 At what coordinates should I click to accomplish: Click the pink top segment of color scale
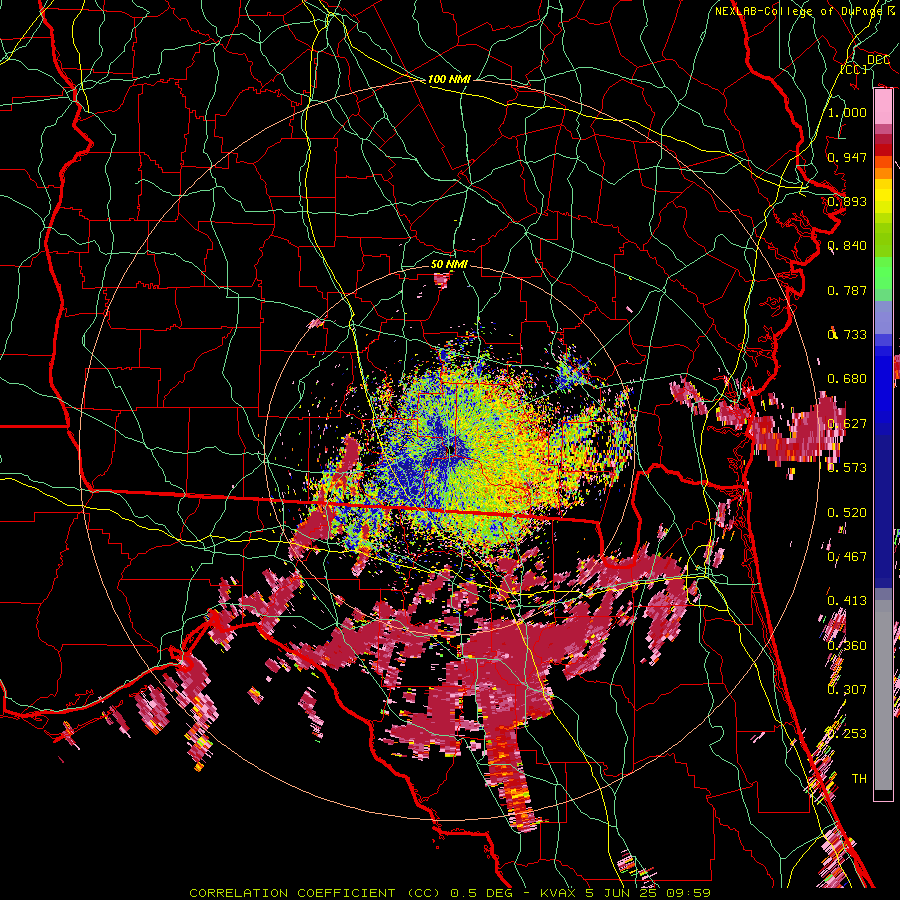coord(883,107)
